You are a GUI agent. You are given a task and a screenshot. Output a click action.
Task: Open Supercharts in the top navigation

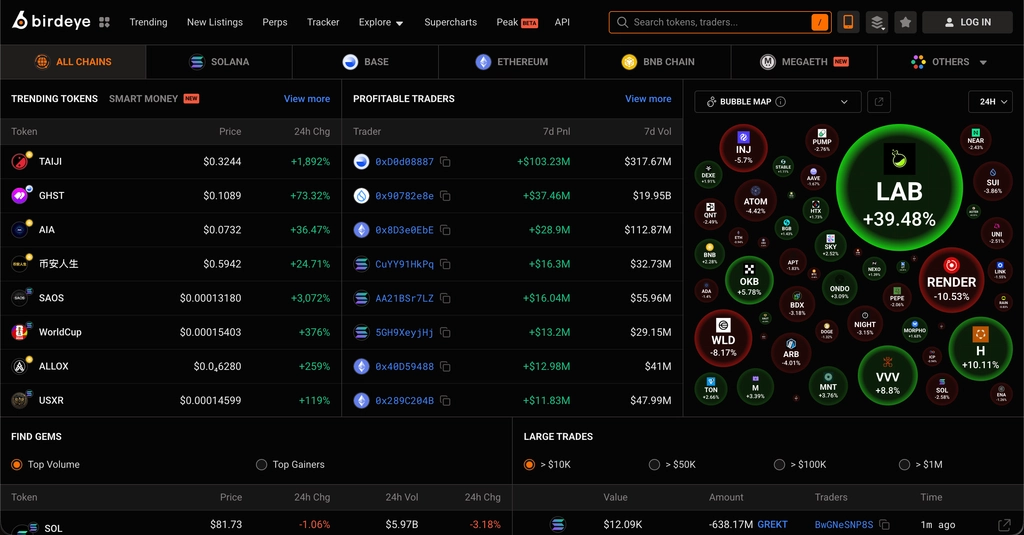click(x=451, y=22)
